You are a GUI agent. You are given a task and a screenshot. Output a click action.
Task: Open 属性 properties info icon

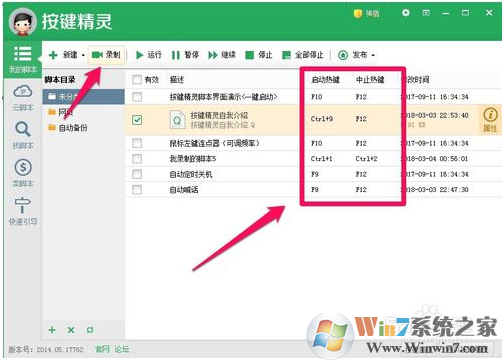point(490,120)
